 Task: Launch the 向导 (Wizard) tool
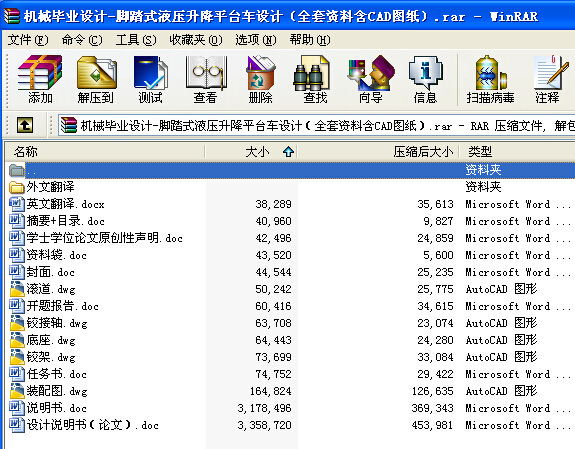coord(371,73)
